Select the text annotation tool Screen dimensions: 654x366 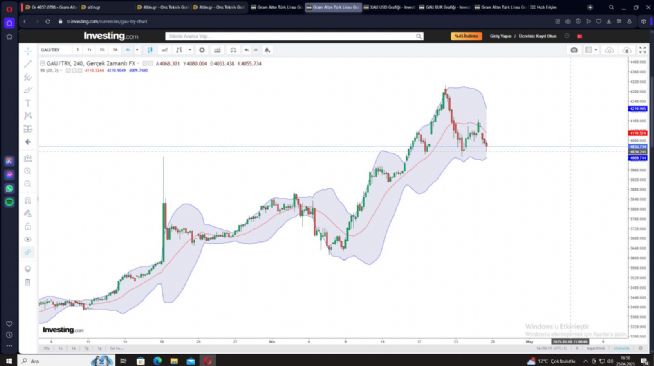28,103
